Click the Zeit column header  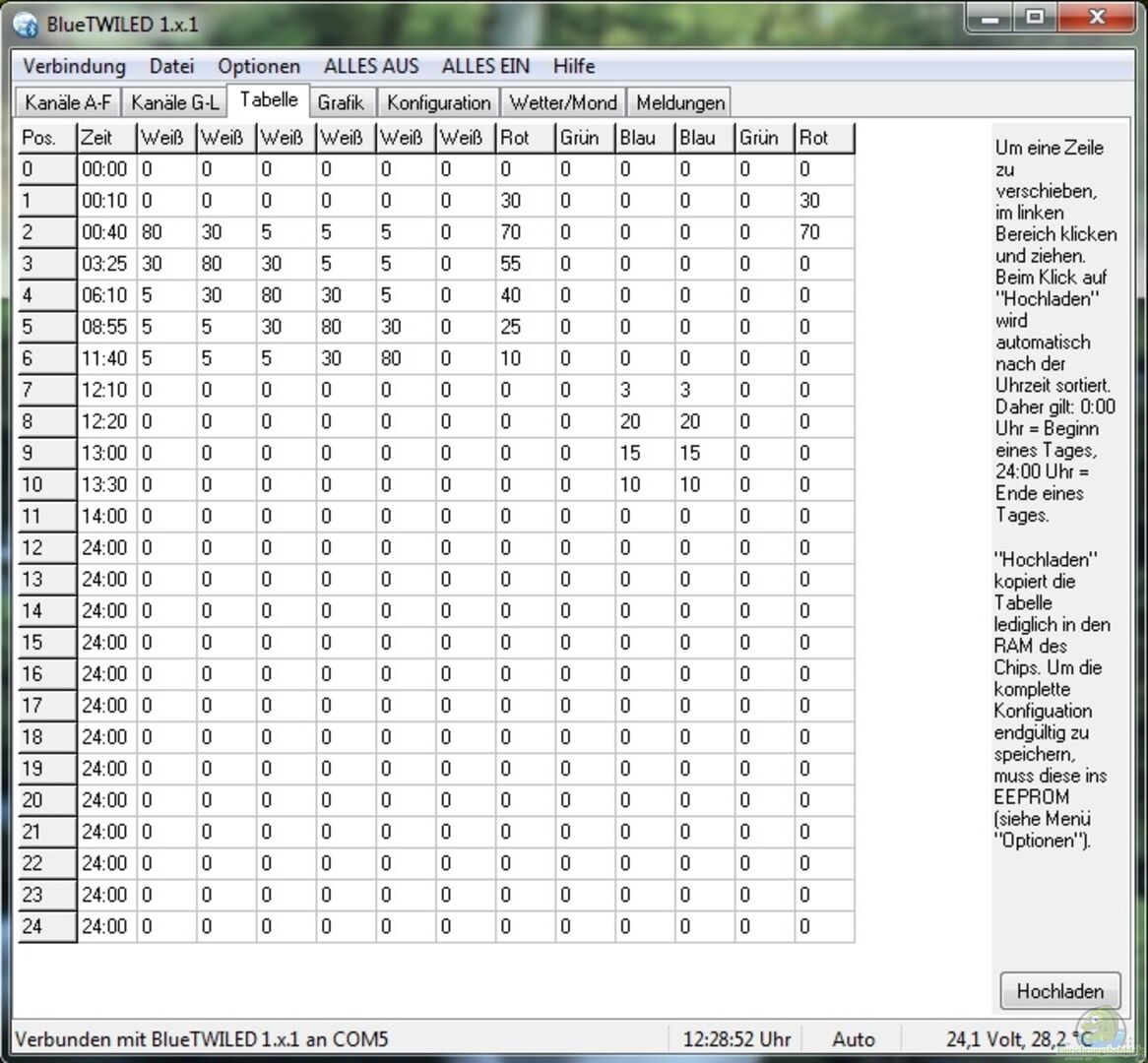(106, 138)
